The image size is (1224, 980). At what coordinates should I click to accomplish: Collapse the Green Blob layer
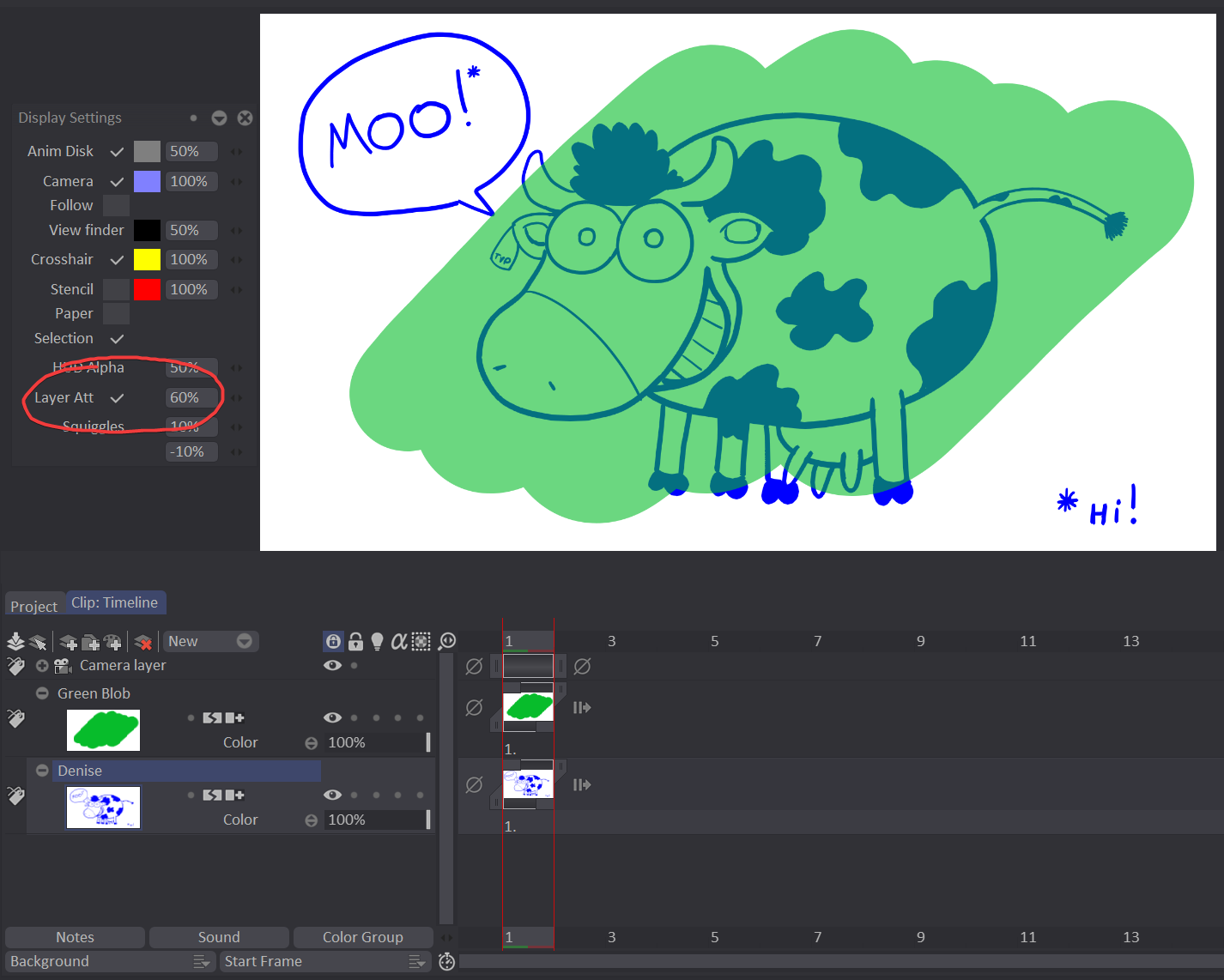pos(42,693)
